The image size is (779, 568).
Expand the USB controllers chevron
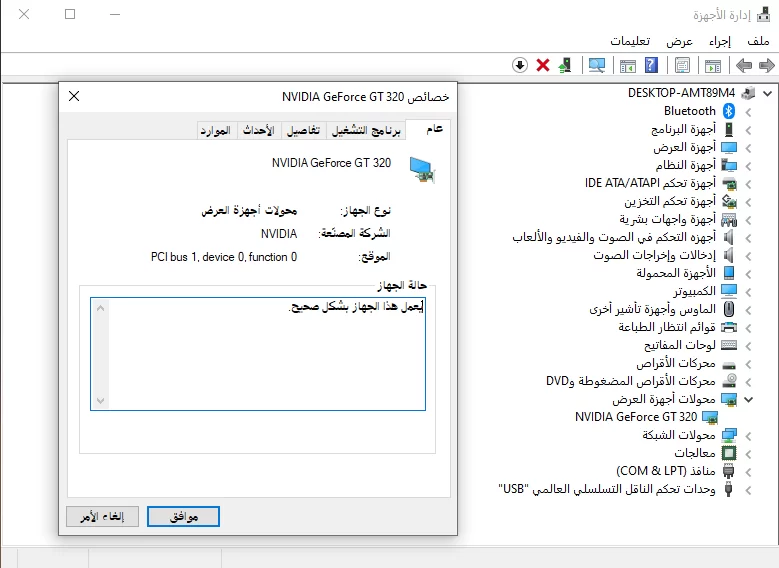[x=749, y=489]
